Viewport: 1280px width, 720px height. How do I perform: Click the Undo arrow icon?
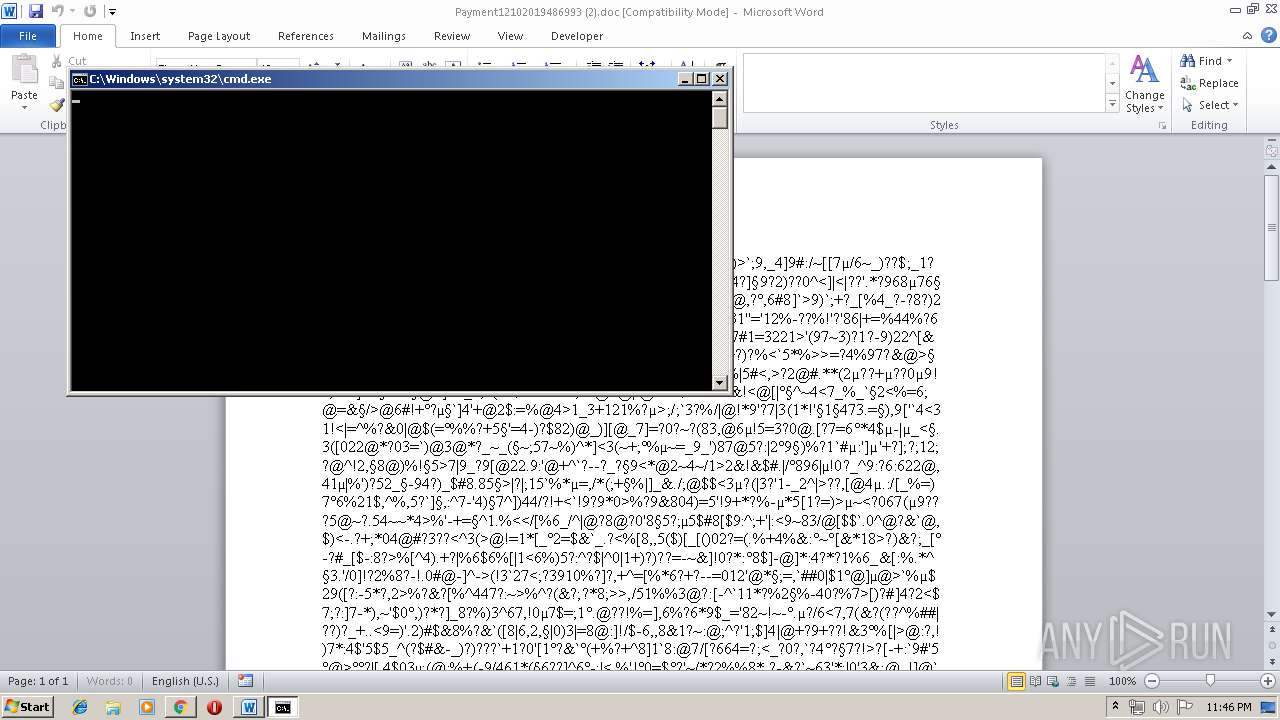(57, 11)
